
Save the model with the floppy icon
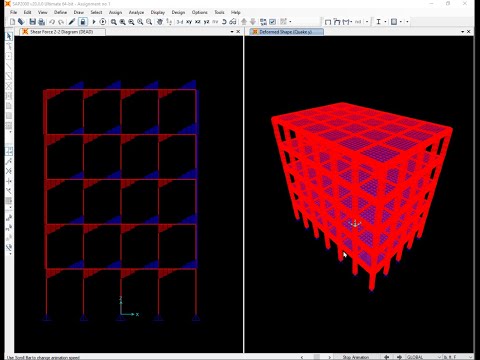[32, 22]
